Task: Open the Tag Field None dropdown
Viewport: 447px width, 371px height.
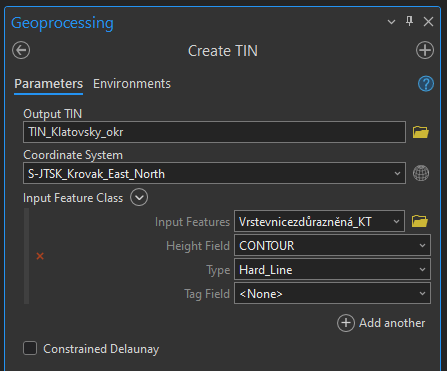Action: click(x=332, y=294)
